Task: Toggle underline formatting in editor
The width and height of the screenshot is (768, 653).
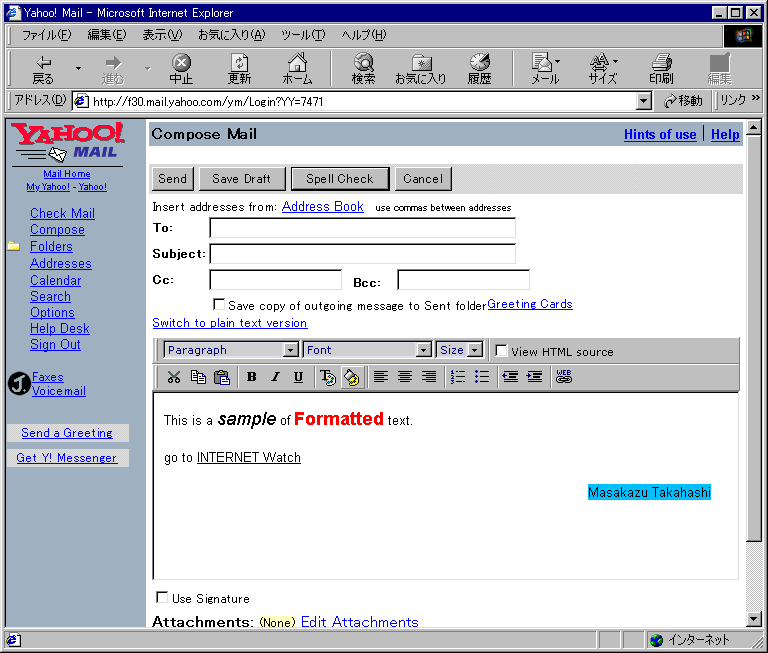Action: click(298, 377)
